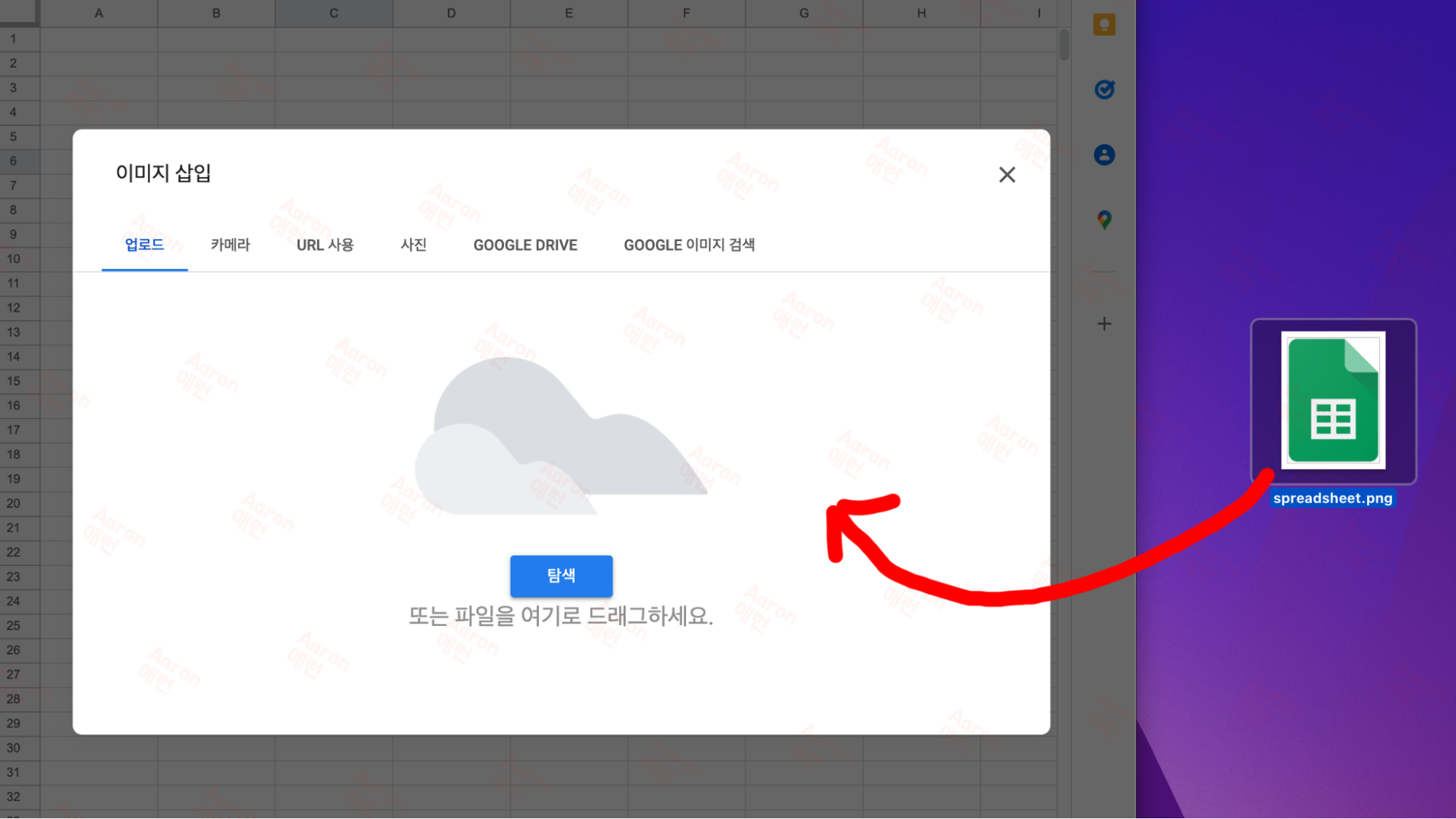The height and width of the screenshot is (819, 1456).
Task: Click the vertical scrollbar of the sheet
Action: click(x=1064, y=45)
